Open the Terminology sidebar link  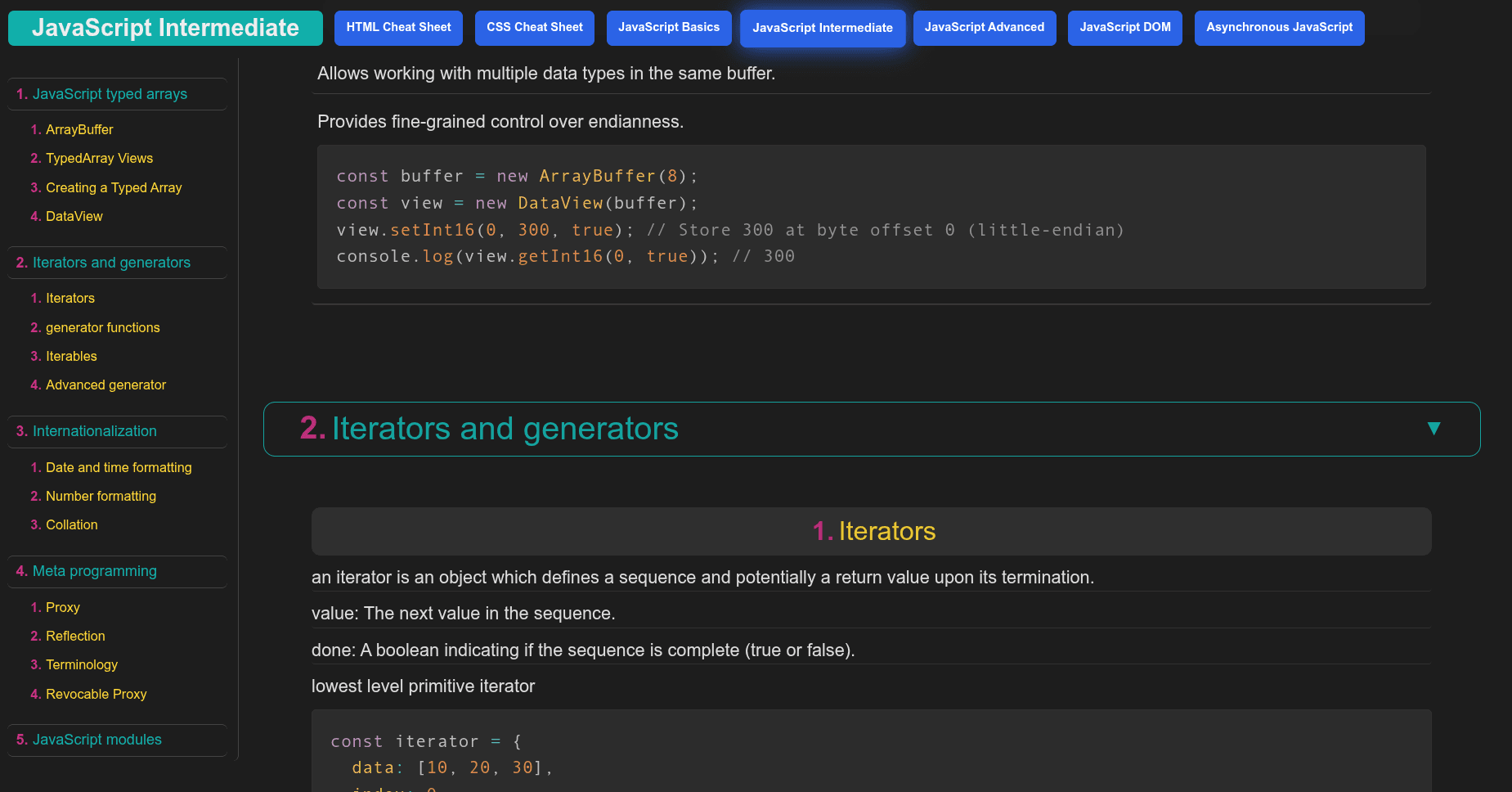(x=82, y=664)
